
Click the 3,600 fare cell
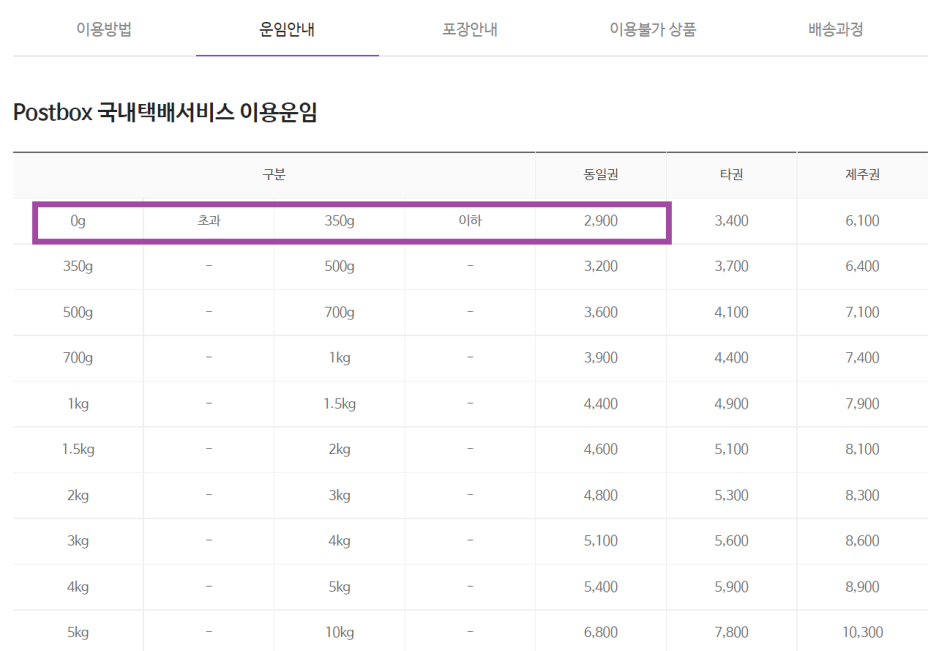point(601,312)
